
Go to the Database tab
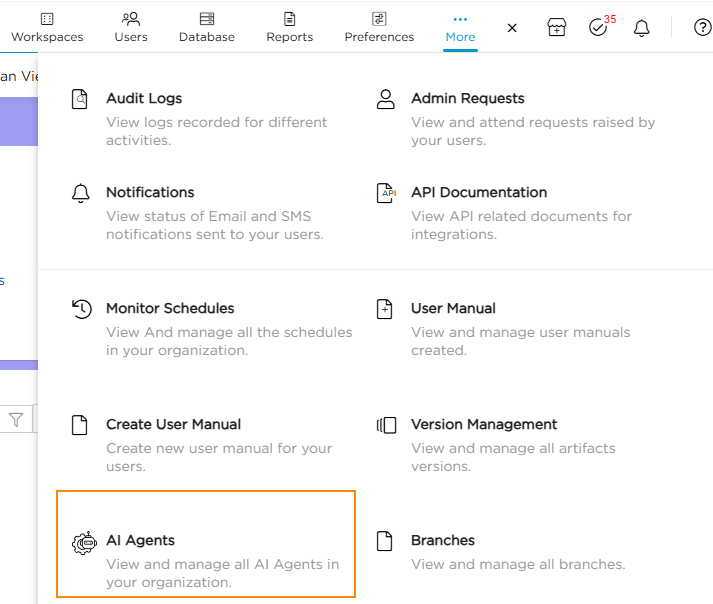click(207, 27)
